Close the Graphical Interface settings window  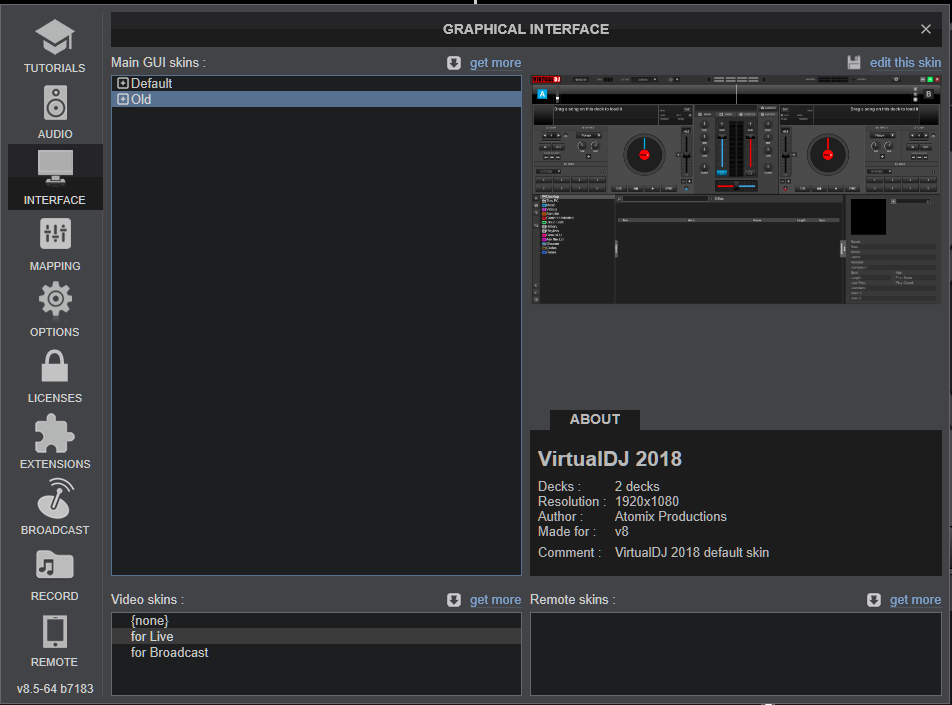(x=925, y=29)
